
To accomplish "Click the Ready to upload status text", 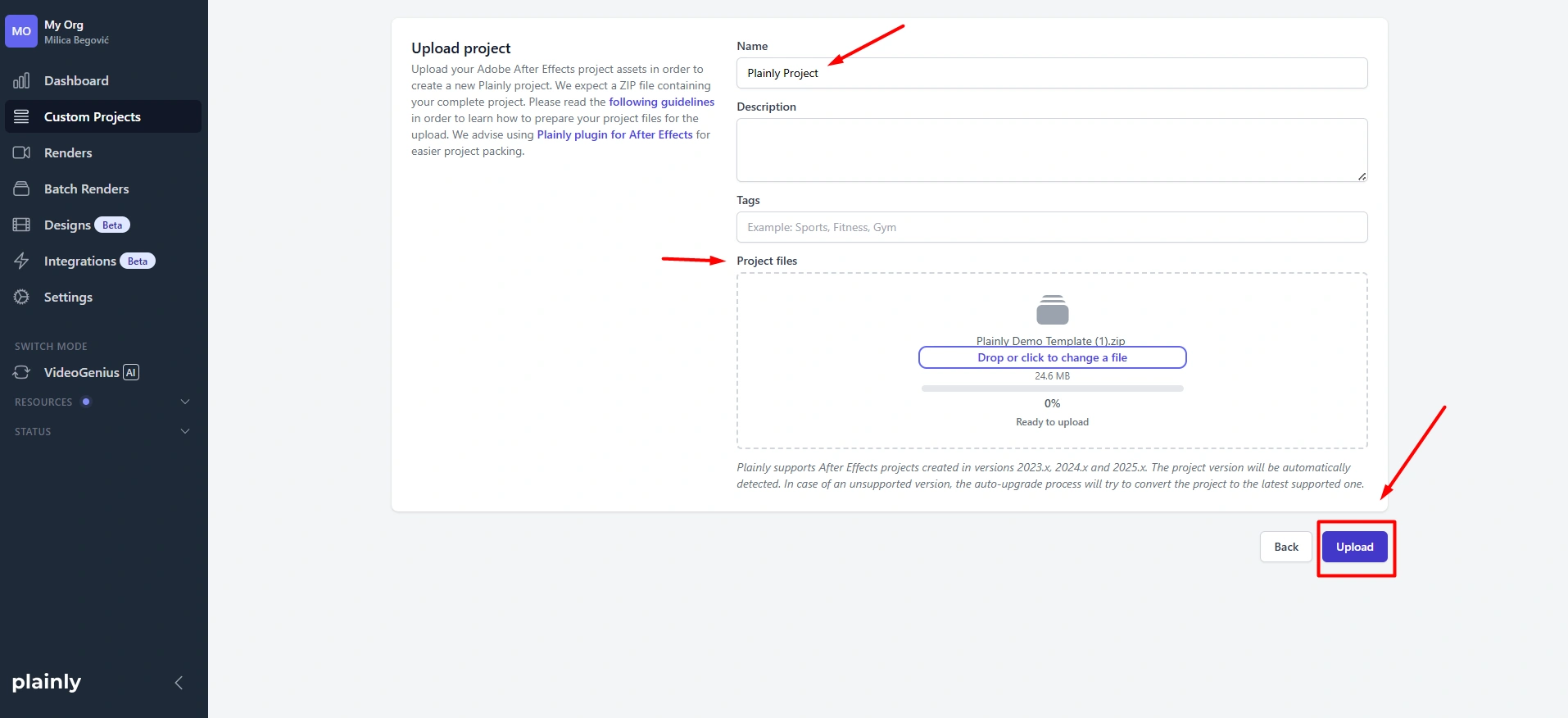I will tap(1052, 422).
